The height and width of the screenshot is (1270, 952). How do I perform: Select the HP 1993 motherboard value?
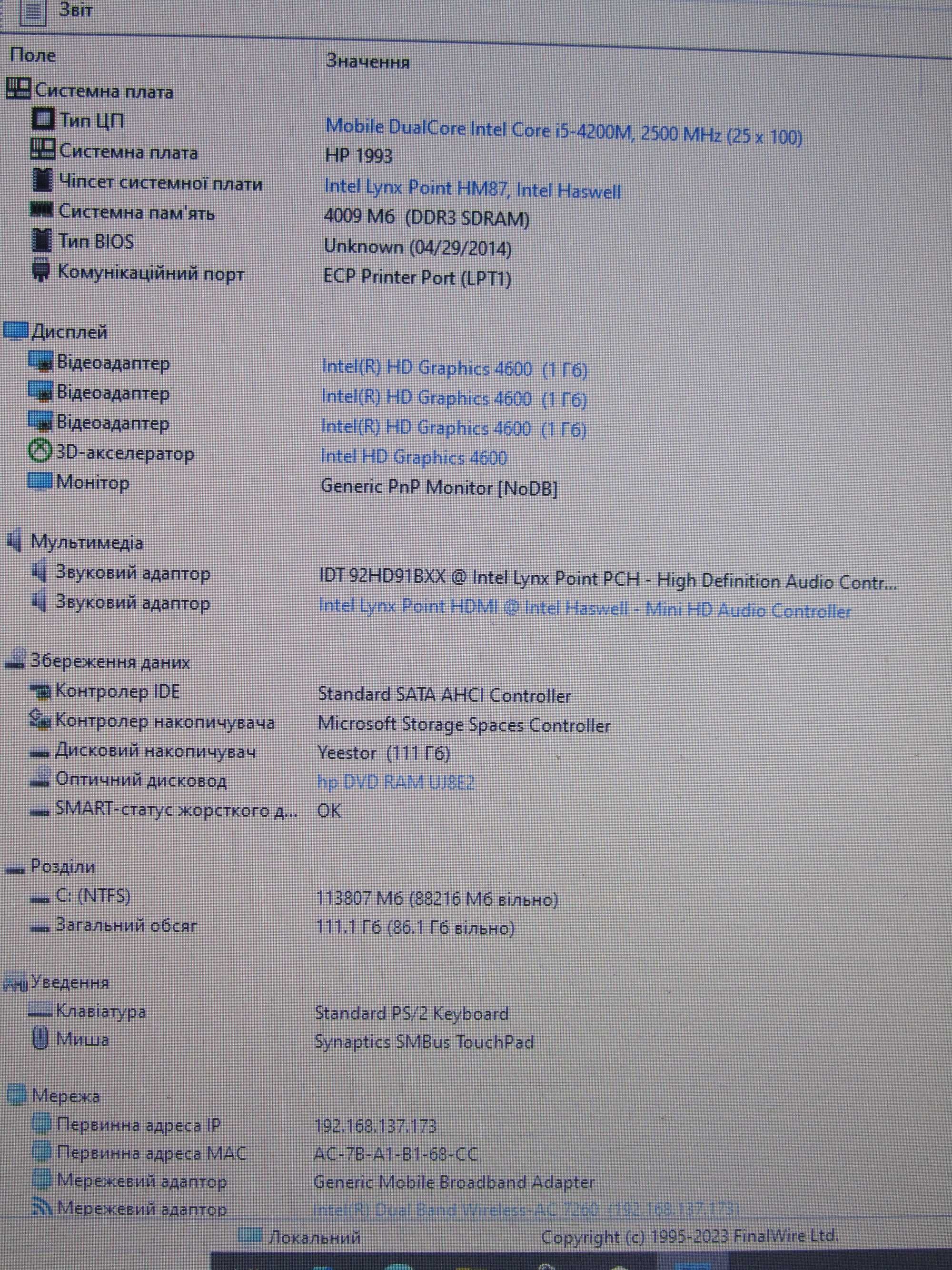pyautogui.click(x=358, y=156)
